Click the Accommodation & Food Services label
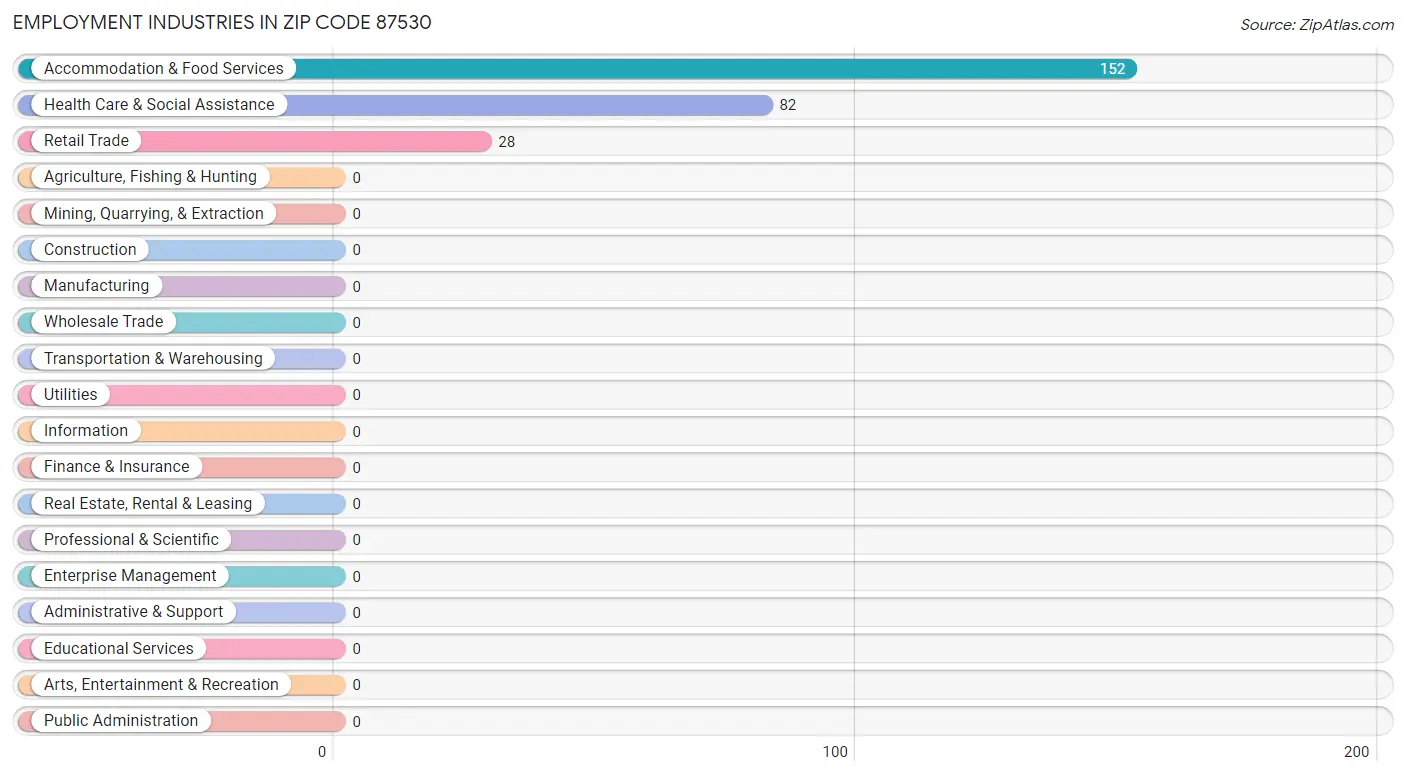The height and width of the screenshot is (776, 1406). point(164,68)
